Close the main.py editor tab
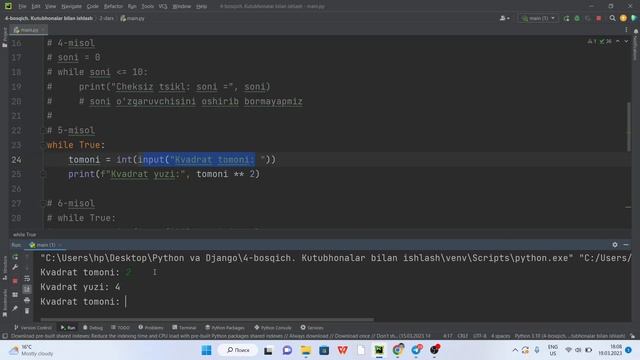 pos(43,30)
